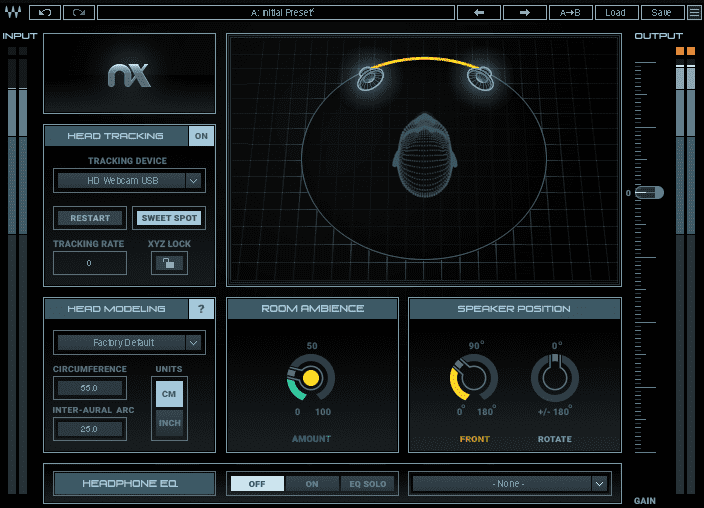The height and width of the screenshot is (508, 704).
Task: Click the Front speaker position knob
Action: pyautogui.click(x=474, y=377)
